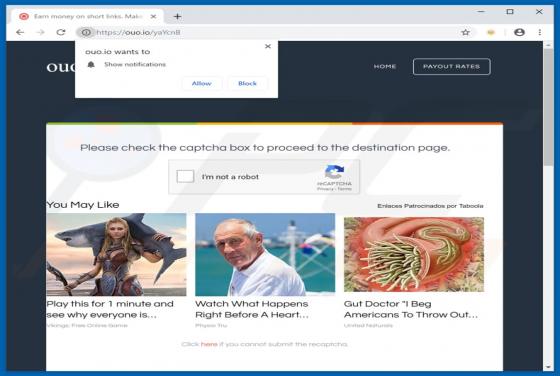The width and height of the screenshot is (560, 376).
Task: Open site information icon beside the URL
Action: (86, 32)
